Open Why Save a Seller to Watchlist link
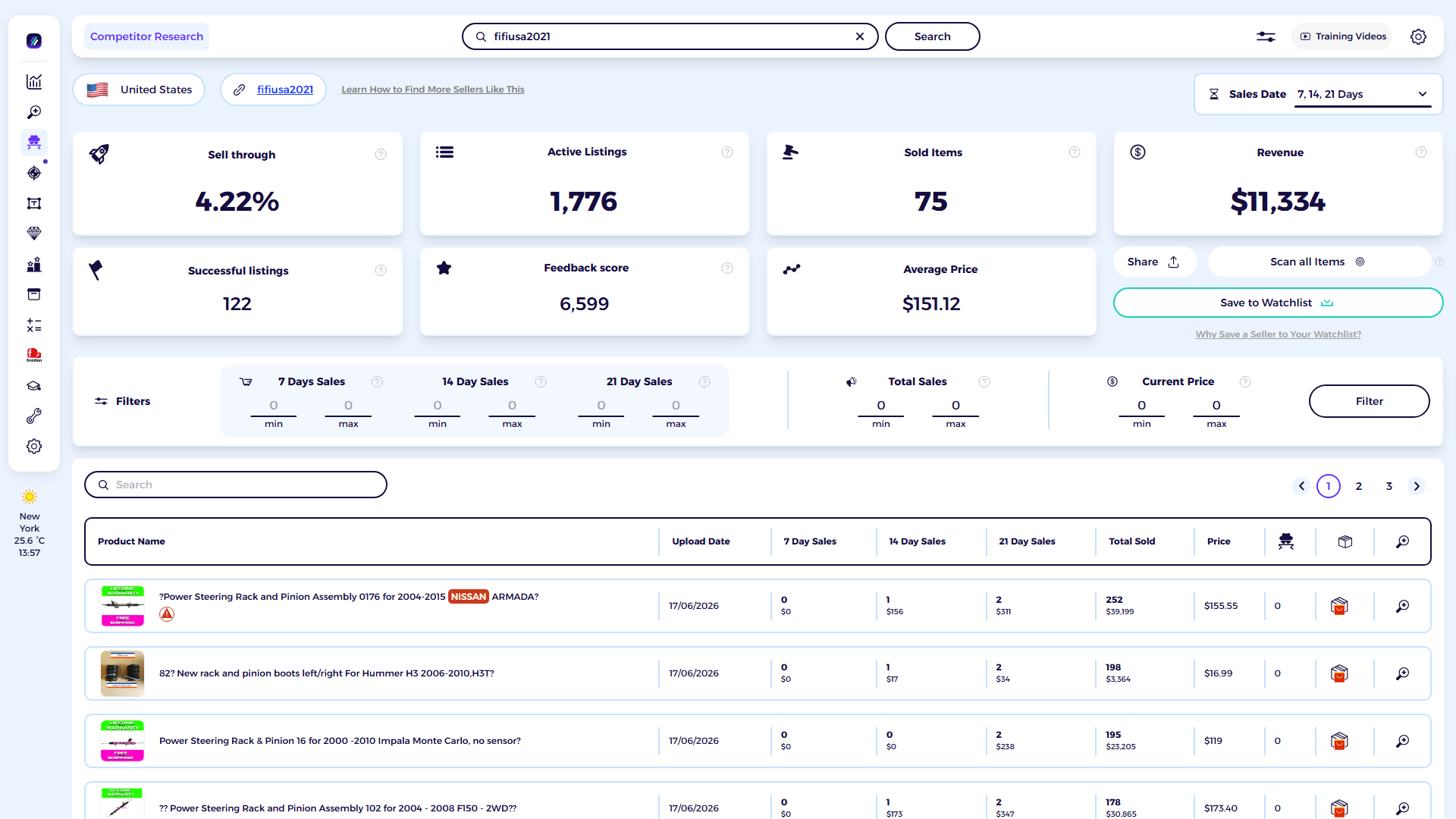This screenshot has height=819, width=1456. pyautogui.click(x=1279, y=334)
